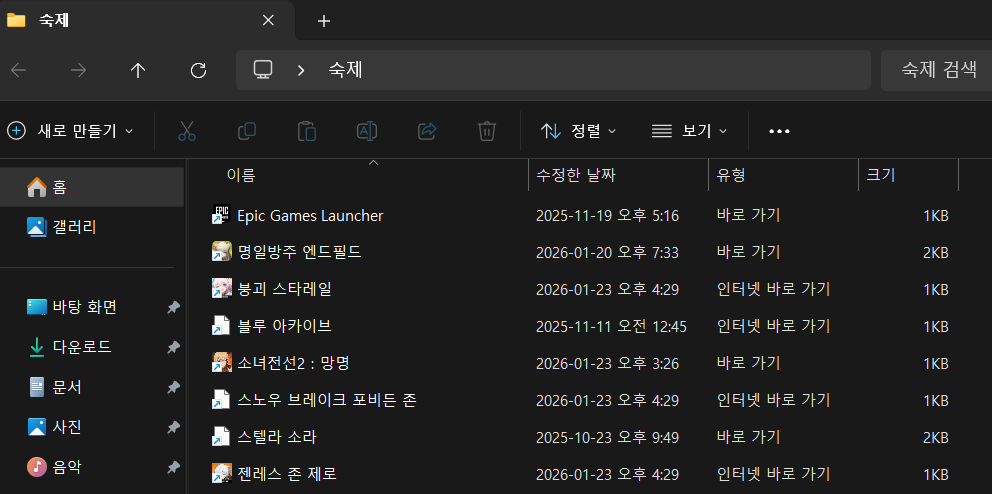The width and height of the screenshot is (992, 494).
Task: Close the 숙제 tab
Action: (x=268, y=20)
